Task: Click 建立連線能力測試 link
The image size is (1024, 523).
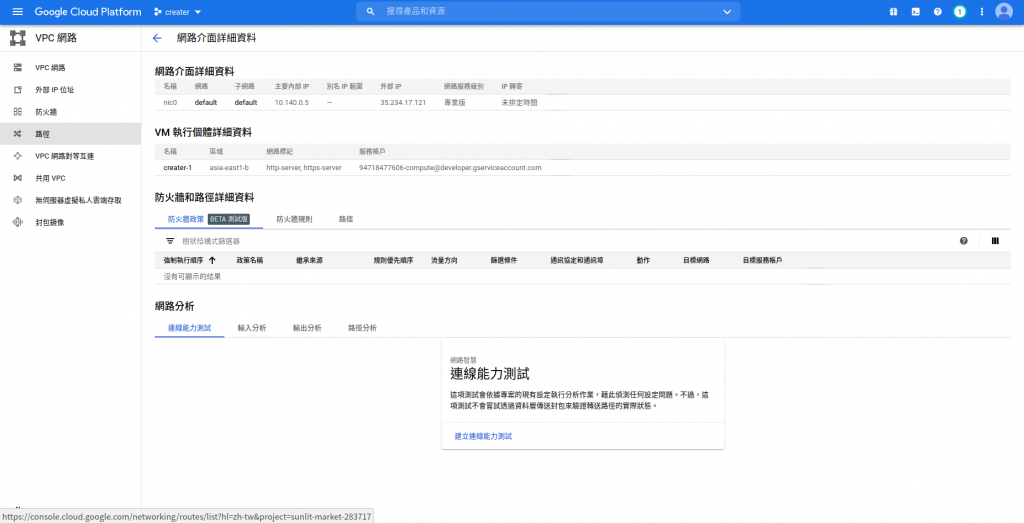Action: tap(483, 436)
